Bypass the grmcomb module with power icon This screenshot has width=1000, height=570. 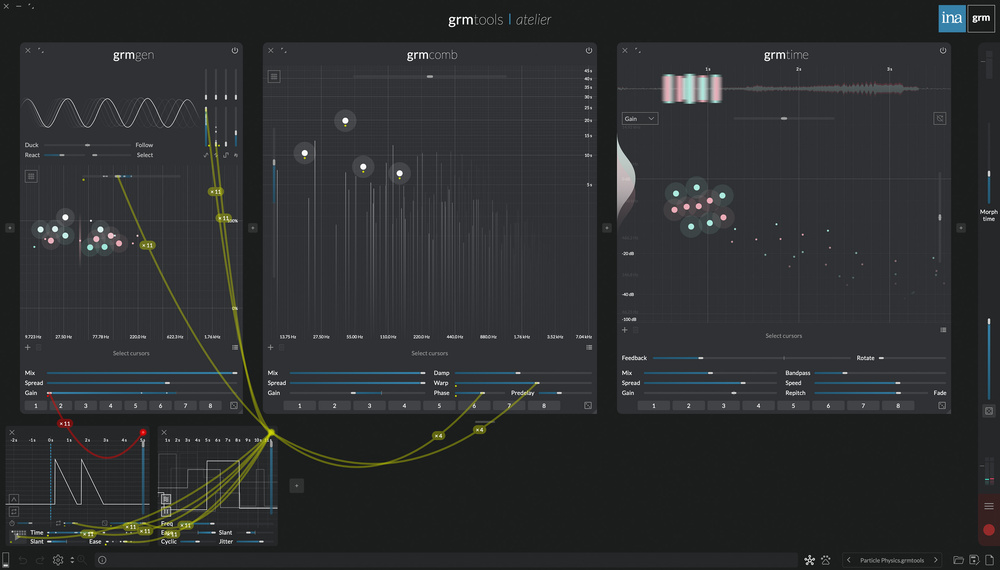589,50
